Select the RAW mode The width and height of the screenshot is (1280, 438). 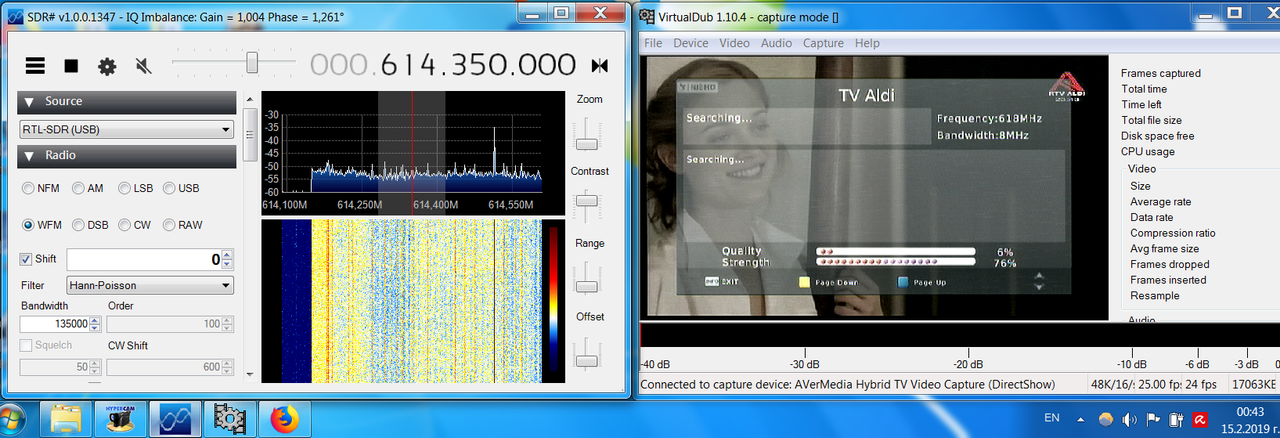tap(182, 225)
